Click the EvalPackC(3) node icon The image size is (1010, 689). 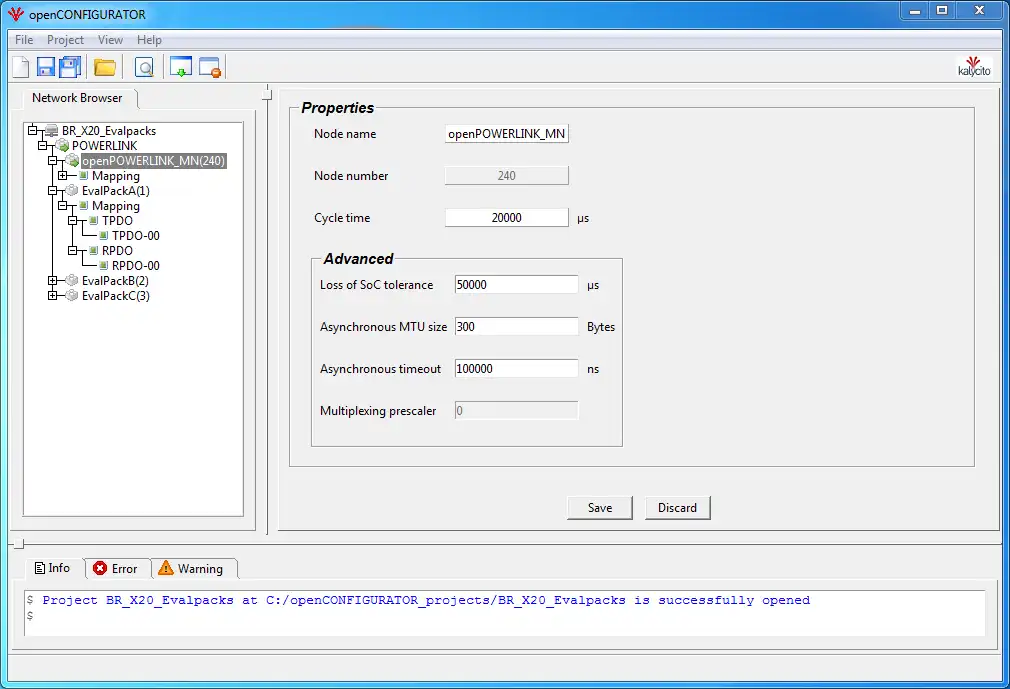[72, 296]
